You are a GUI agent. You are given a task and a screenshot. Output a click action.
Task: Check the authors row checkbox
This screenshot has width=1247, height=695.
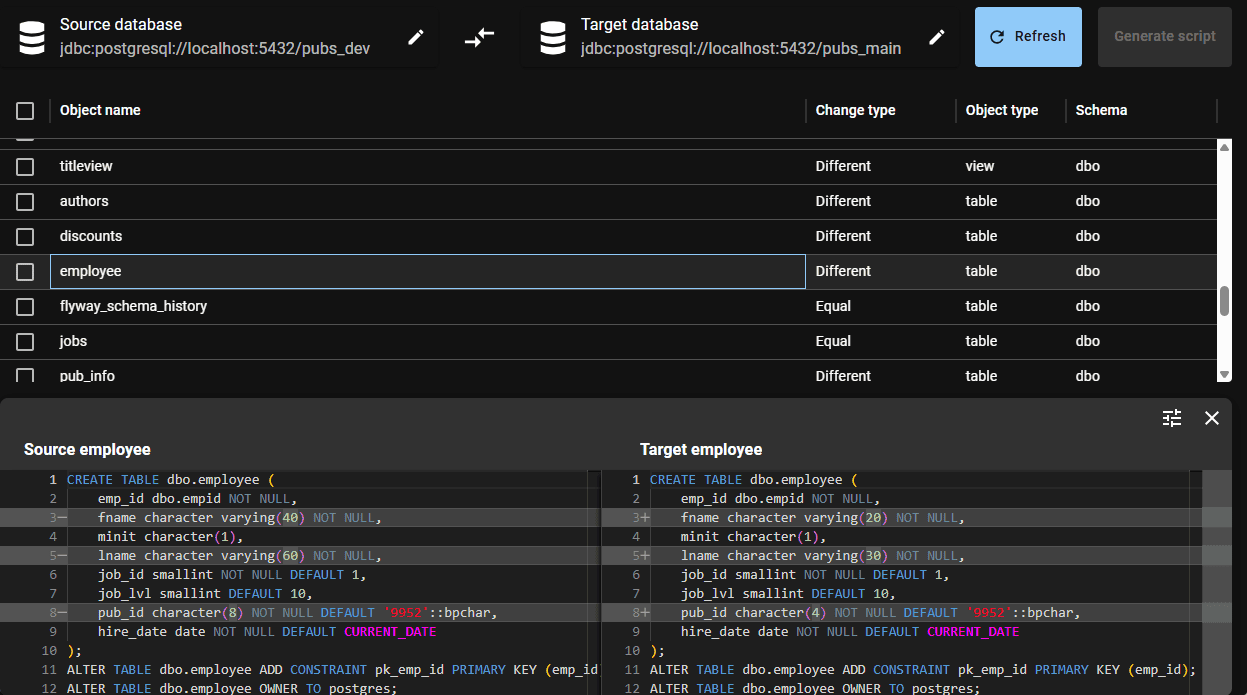(x=25, y=201)
